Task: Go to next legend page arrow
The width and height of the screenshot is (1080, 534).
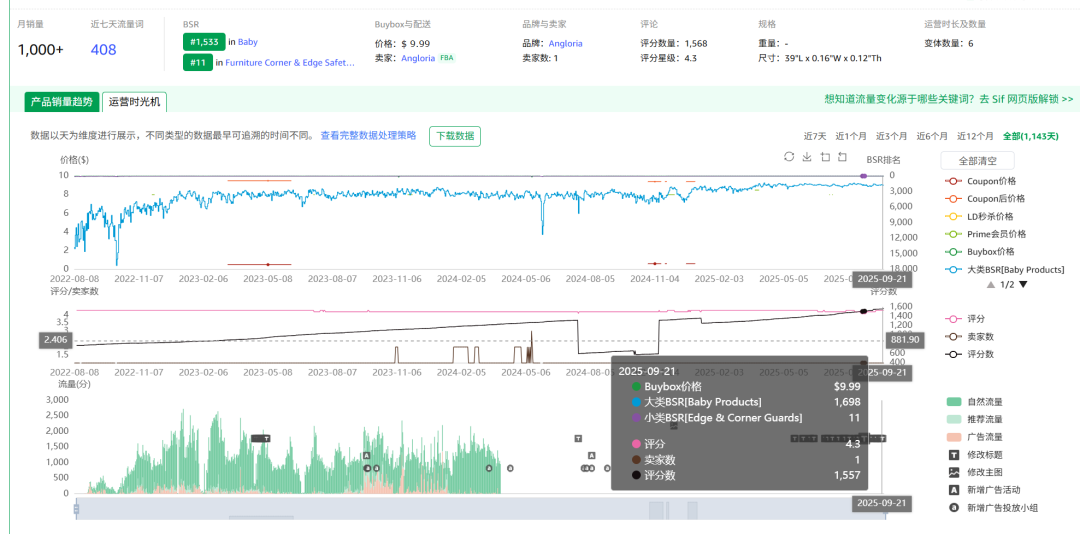Action: click(x=1022, y=285)
